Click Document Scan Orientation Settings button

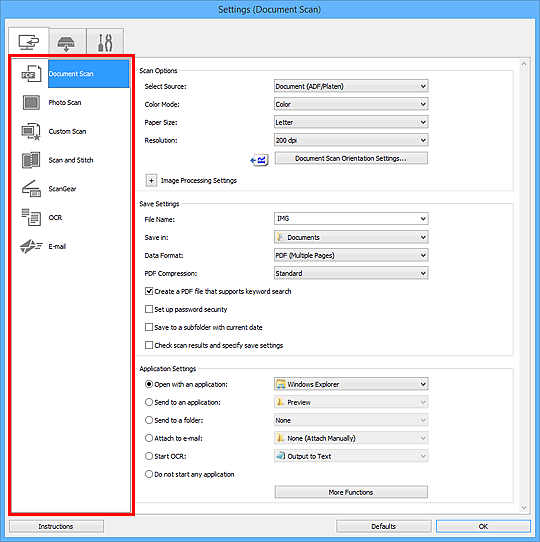click(x=351, y=158)
